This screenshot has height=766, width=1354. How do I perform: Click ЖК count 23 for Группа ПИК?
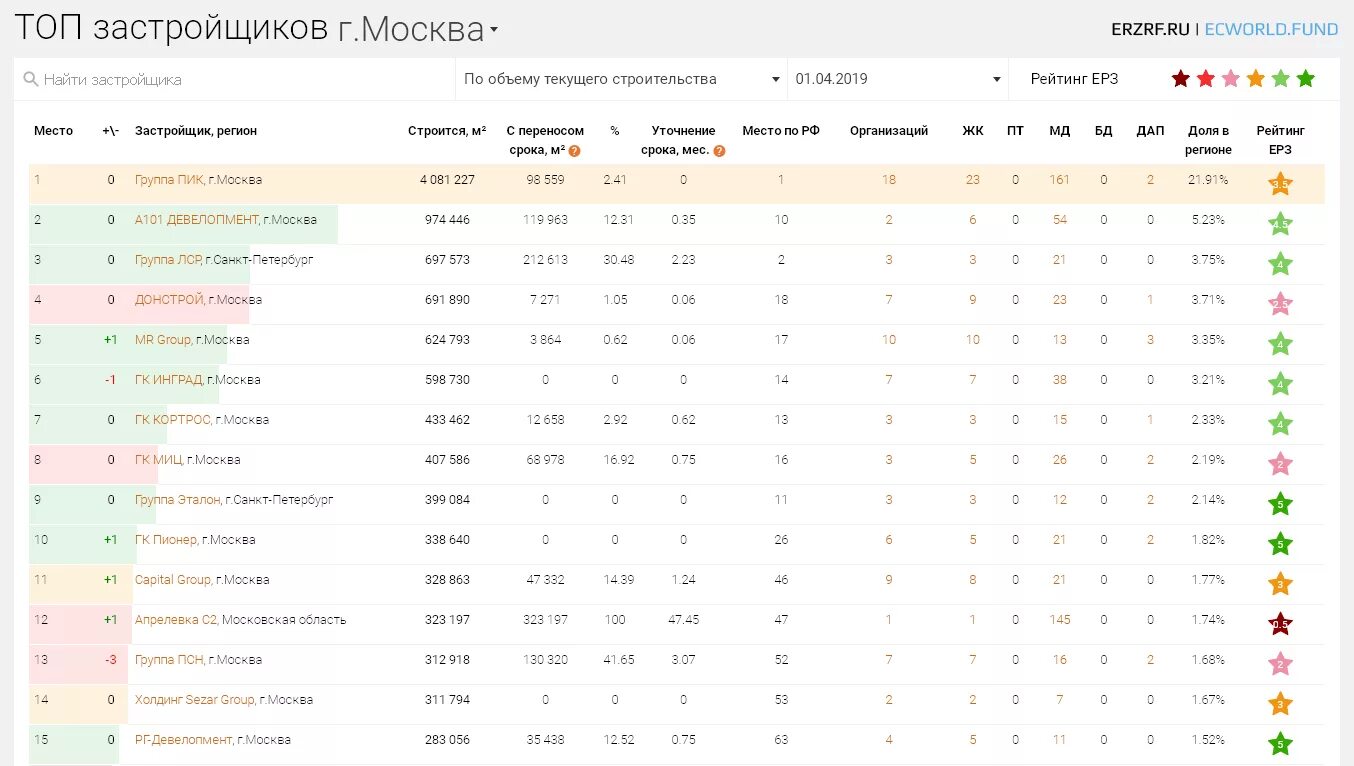[973, 180]
